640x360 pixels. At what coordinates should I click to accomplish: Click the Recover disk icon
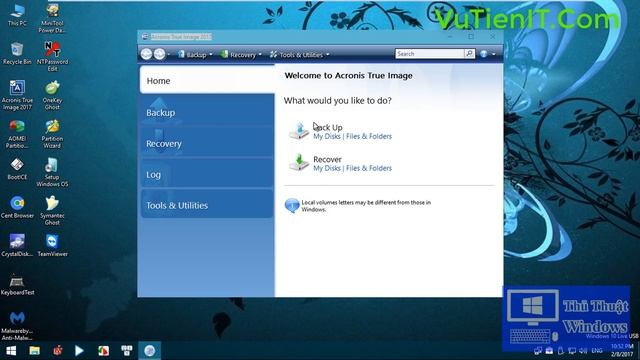299,163
